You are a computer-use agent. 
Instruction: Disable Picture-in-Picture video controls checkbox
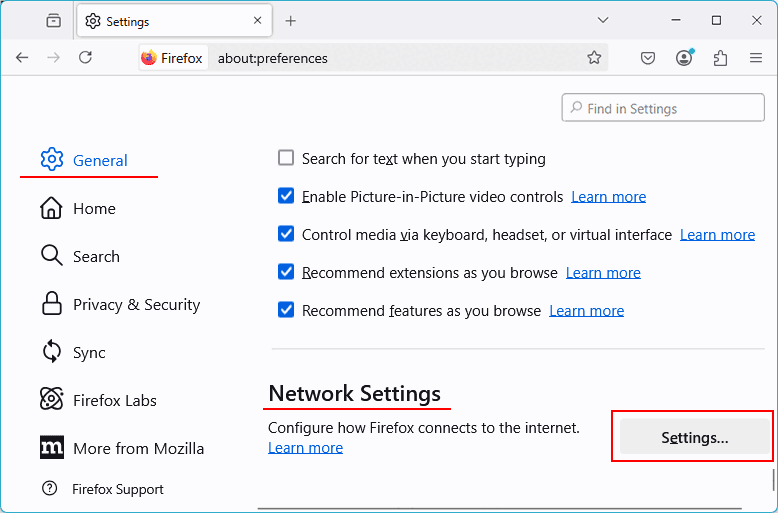click(286, 197)
